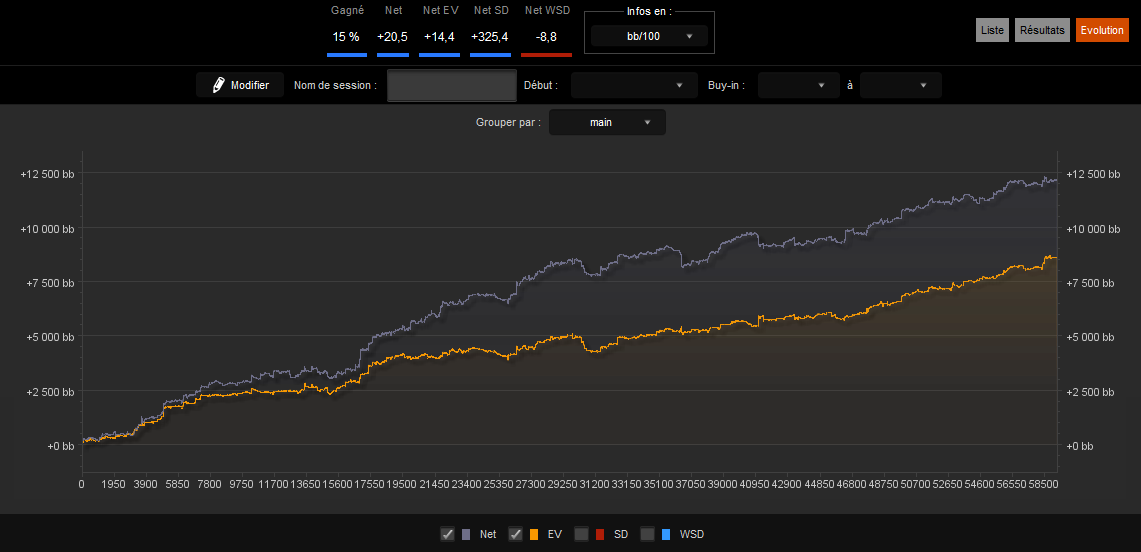Click the pencil icon on Modifier
Screen dimensions: 1141x552
[218, 85]
